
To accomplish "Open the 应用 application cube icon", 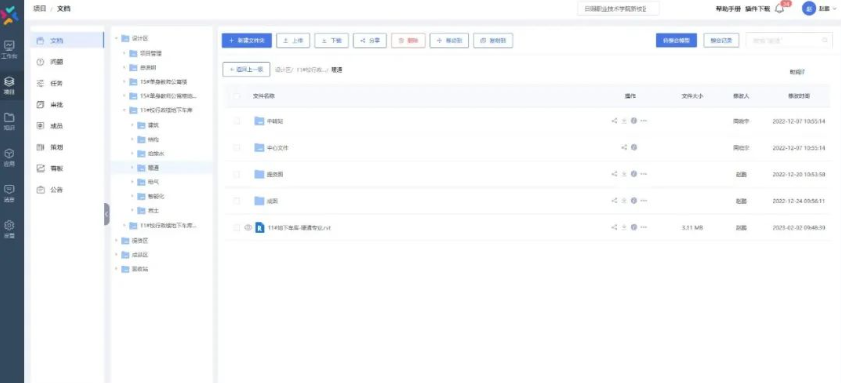I will pyautogui.click(x=9, y=153).
